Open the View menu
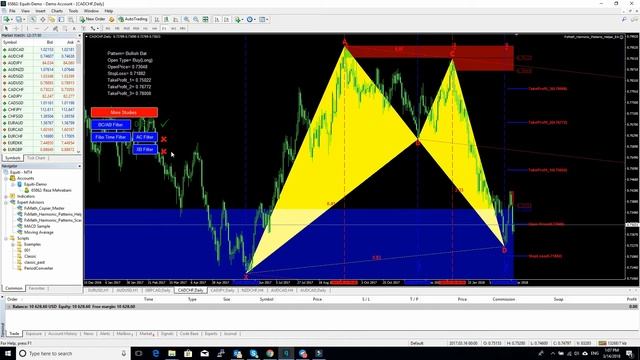 coord(25,11)
